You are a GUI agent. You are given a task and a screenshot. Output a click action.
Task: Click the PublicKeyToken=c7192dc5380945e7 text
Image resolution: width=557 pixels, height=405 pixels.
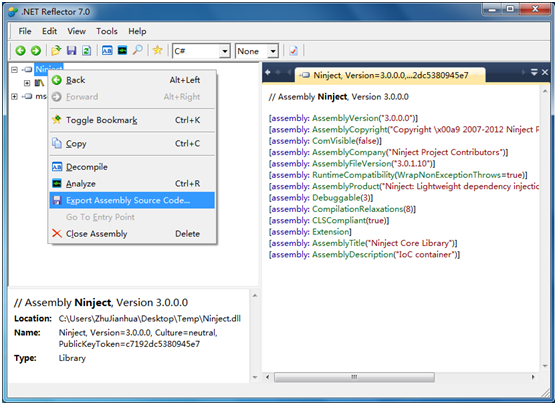click(129, 344)
